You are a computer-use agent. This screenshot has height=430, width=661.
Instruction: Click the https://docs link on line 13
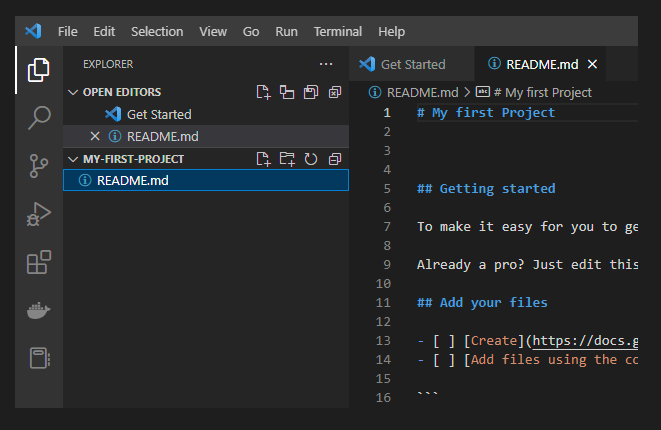point(585,341)
